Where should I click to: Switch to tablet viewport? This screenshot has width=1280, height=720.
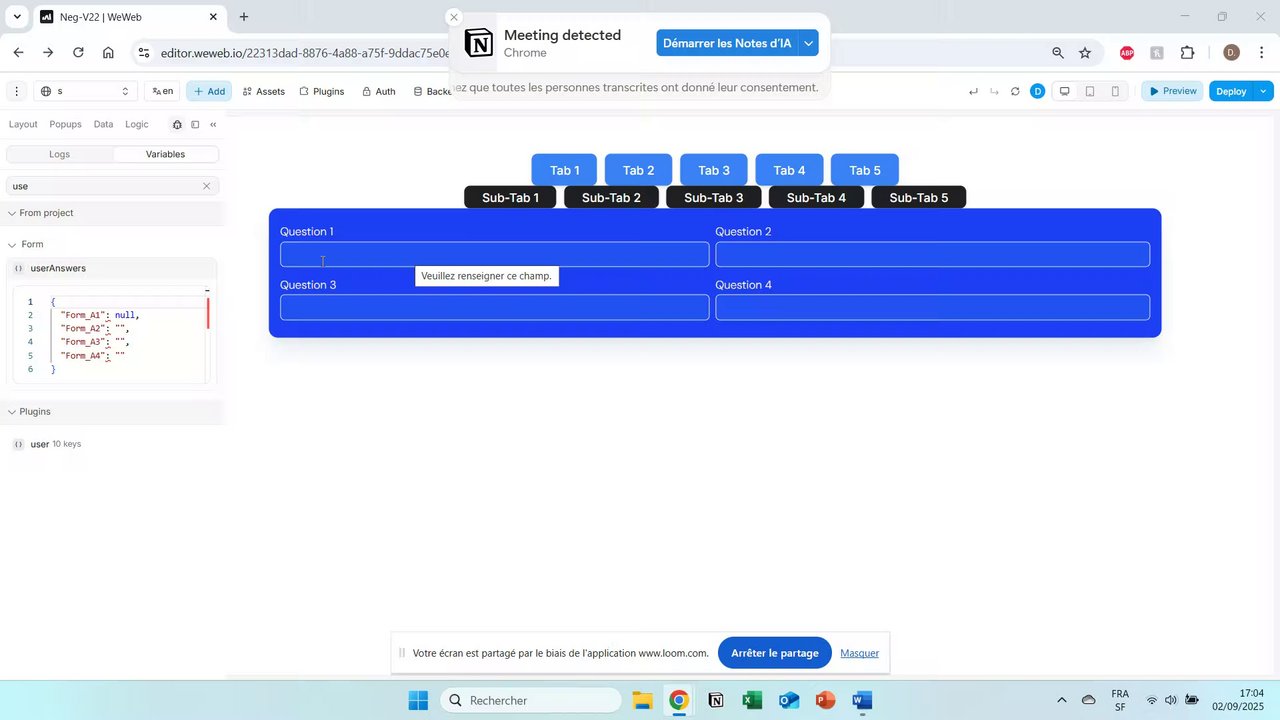coord(1090,92)
